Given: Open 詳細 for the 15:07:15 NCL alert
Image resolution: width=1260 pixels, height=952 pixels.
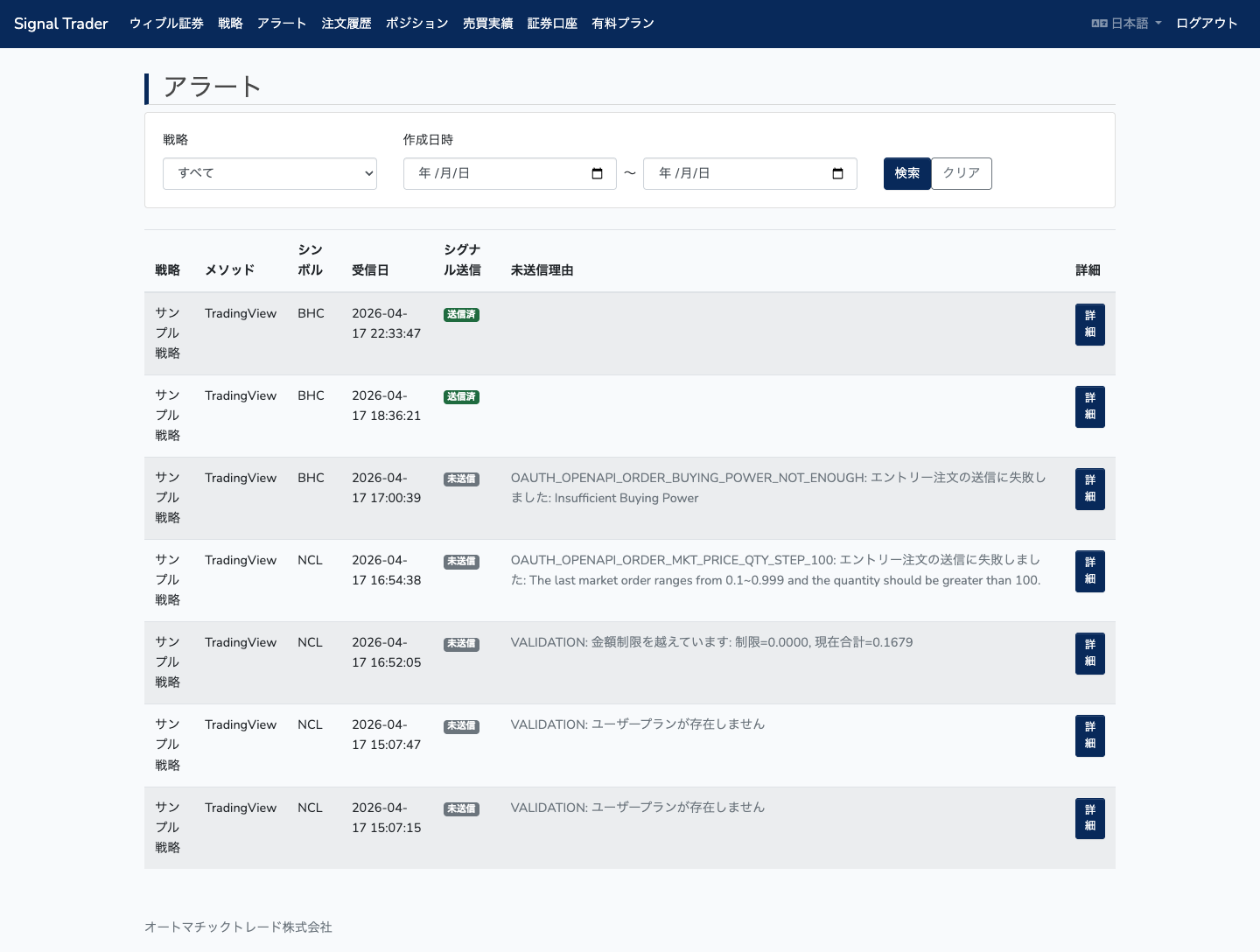Looking at the screenshot, I should [x=1090, y=818].
